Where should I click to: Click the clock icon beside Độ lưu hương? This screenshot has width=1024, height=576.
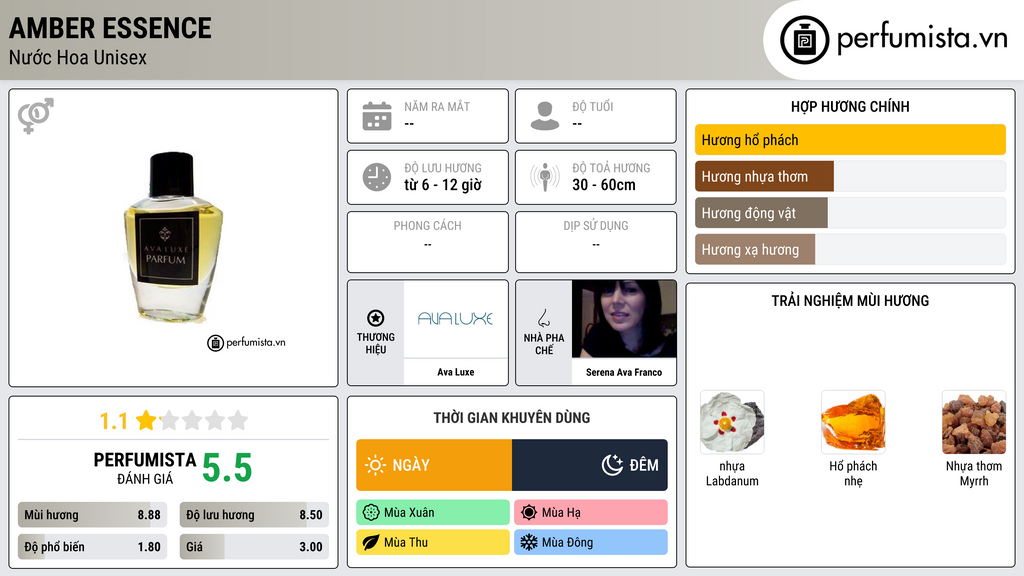coord(377,177)
